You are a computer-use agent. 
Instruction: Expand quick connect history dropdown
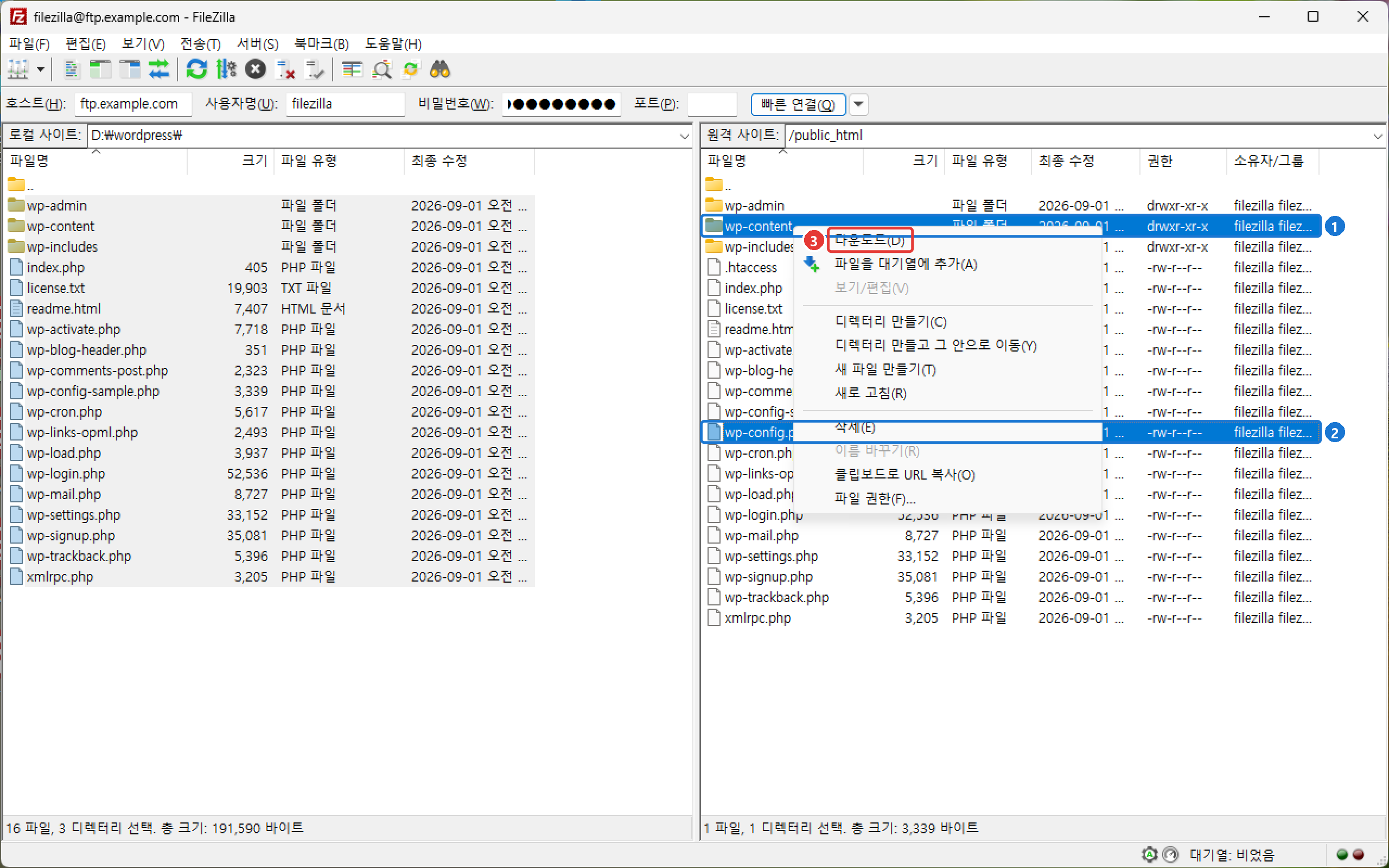click(x=859, y=104)
